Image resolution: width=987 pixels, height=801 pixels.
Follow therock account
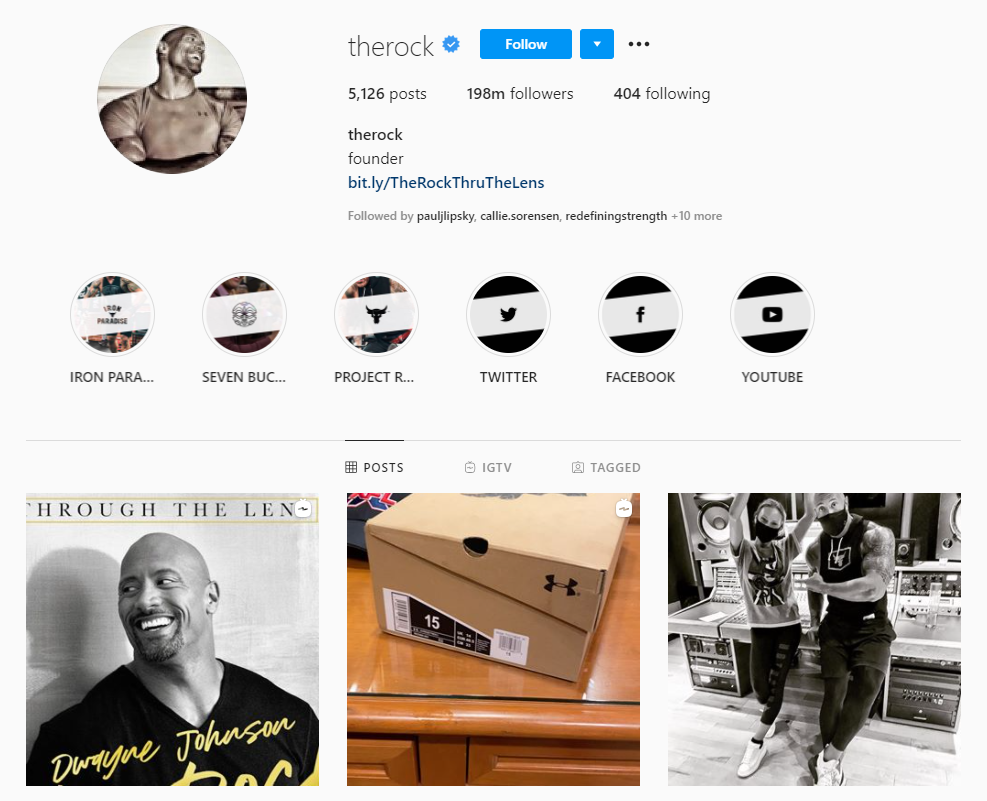(526, 44)
